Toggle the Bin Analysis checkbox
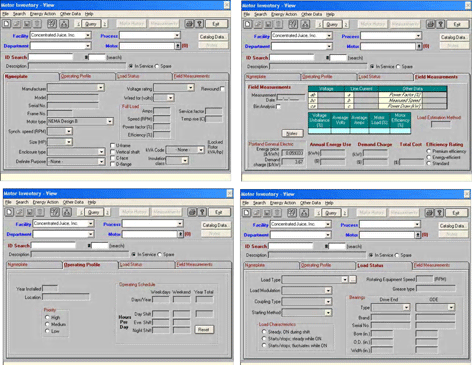 click(278, 107)
